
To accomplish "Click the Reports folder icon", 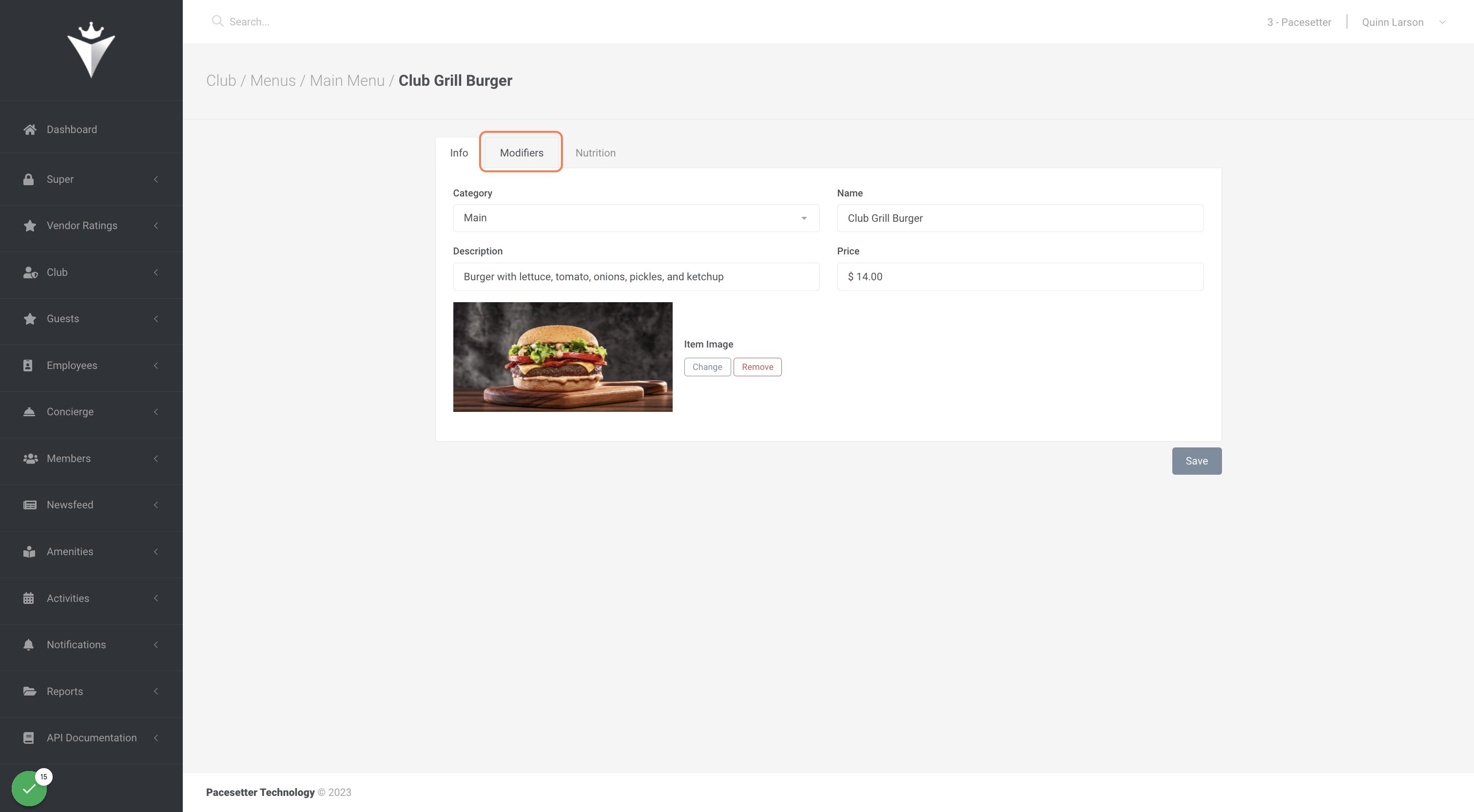I will coord(30,691).
